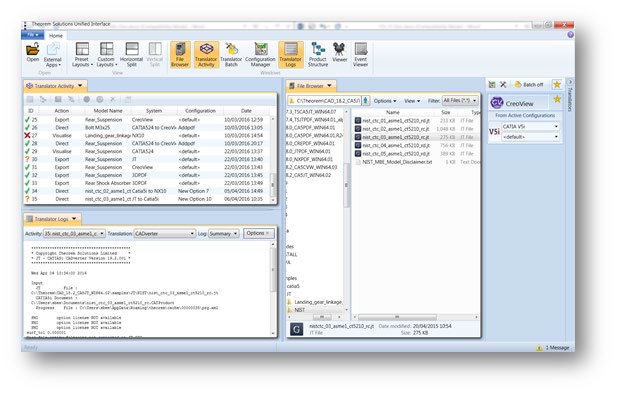Select the Translator Logs panel tab
Screen dimensions: 617x394
[x=51, y=218]
